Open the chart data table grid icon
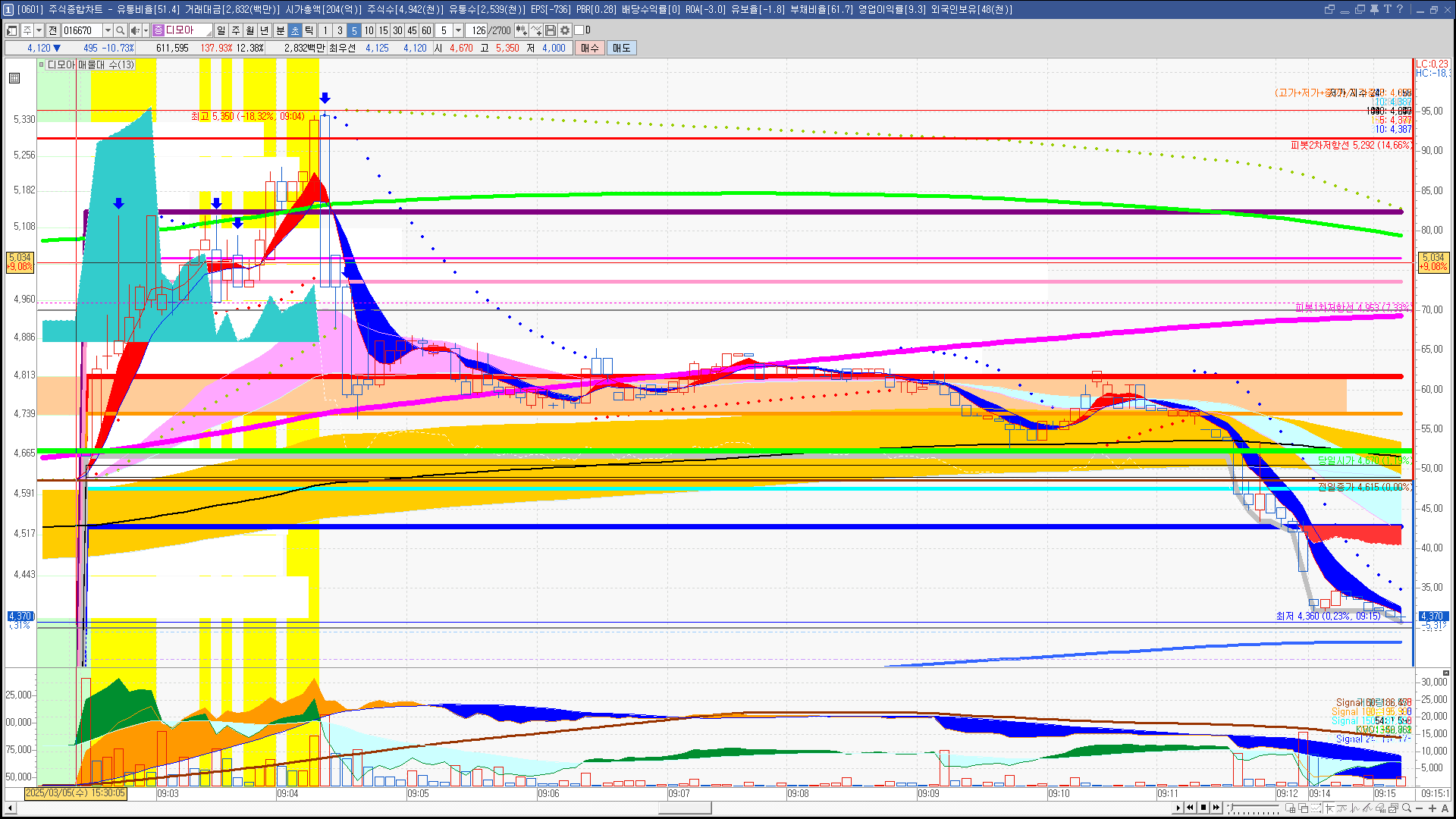Image resolution: width=1456 pixels, height=819 pixels. (x=14, y=78)
